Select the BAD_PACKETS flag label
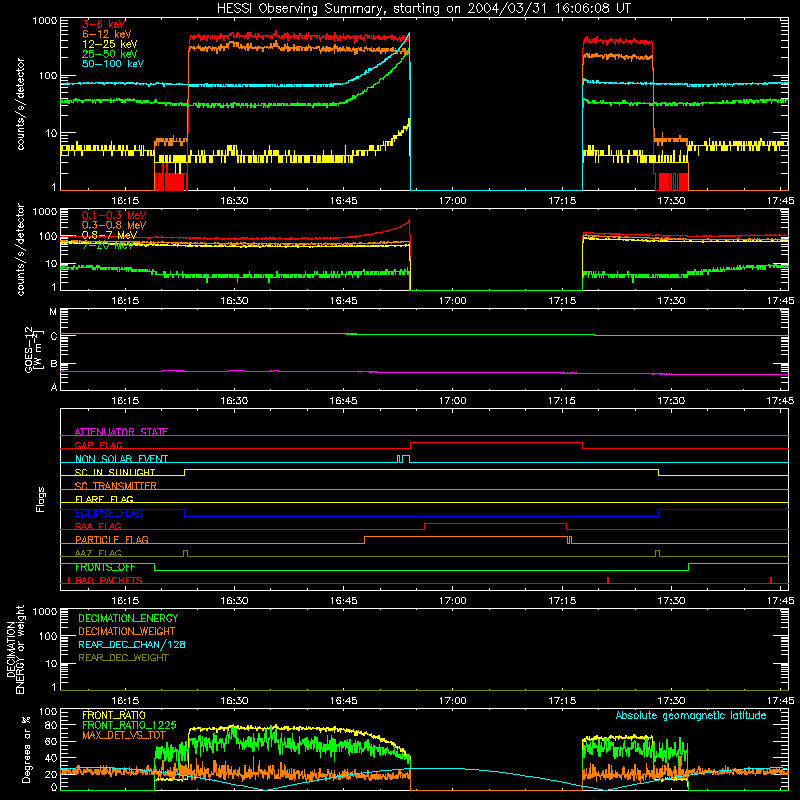The image size is (800, 800). (x=109, y=580)
